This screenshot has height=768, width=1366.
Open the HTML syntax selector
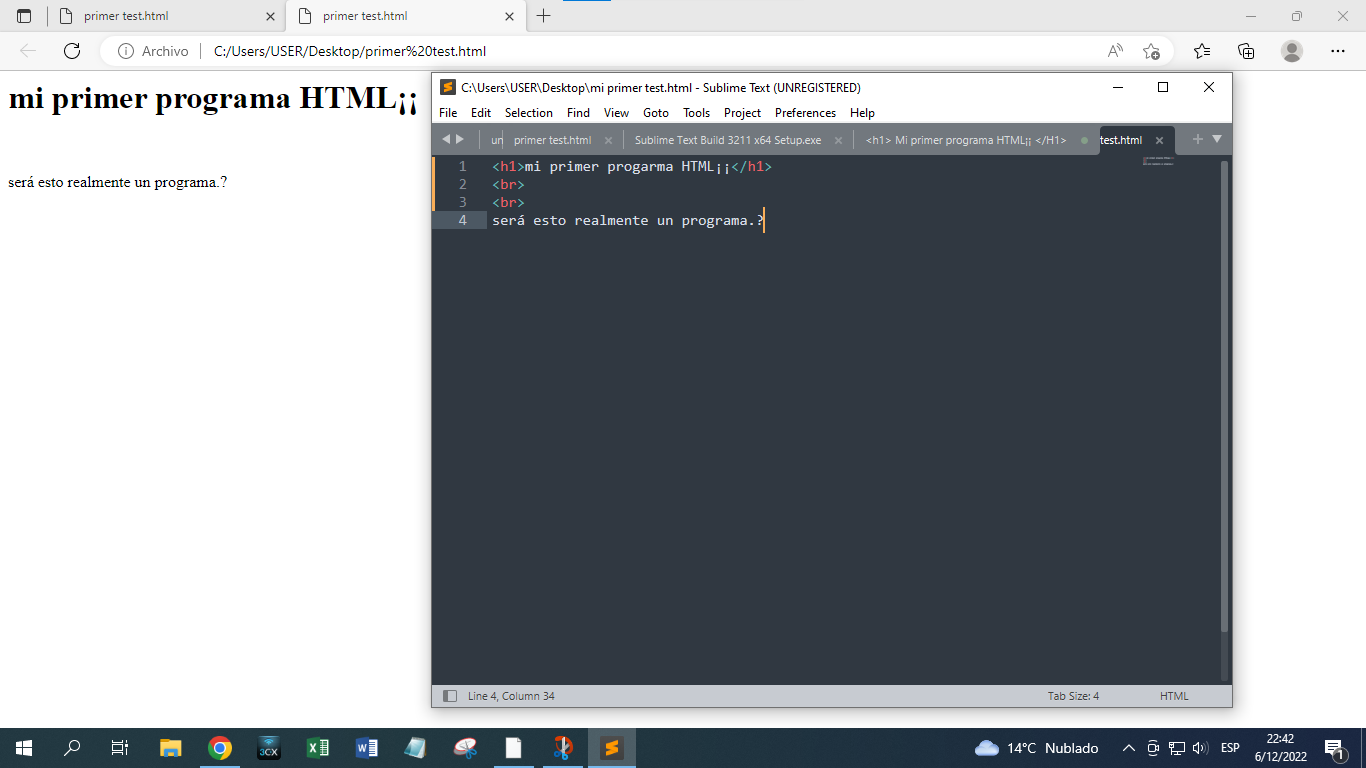pos(1174,696)
